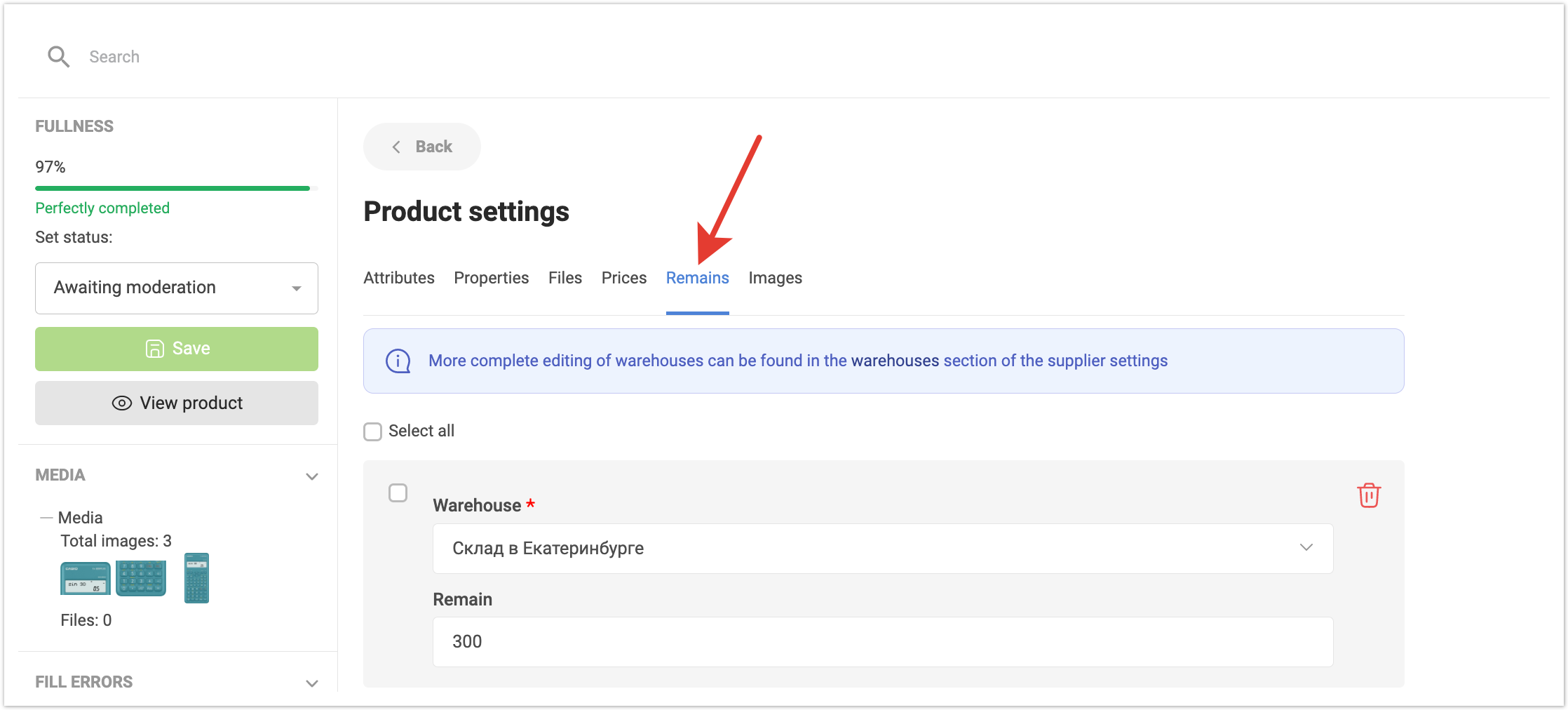Go back using the Back button

pyautogui.click(x=421, y=147)
